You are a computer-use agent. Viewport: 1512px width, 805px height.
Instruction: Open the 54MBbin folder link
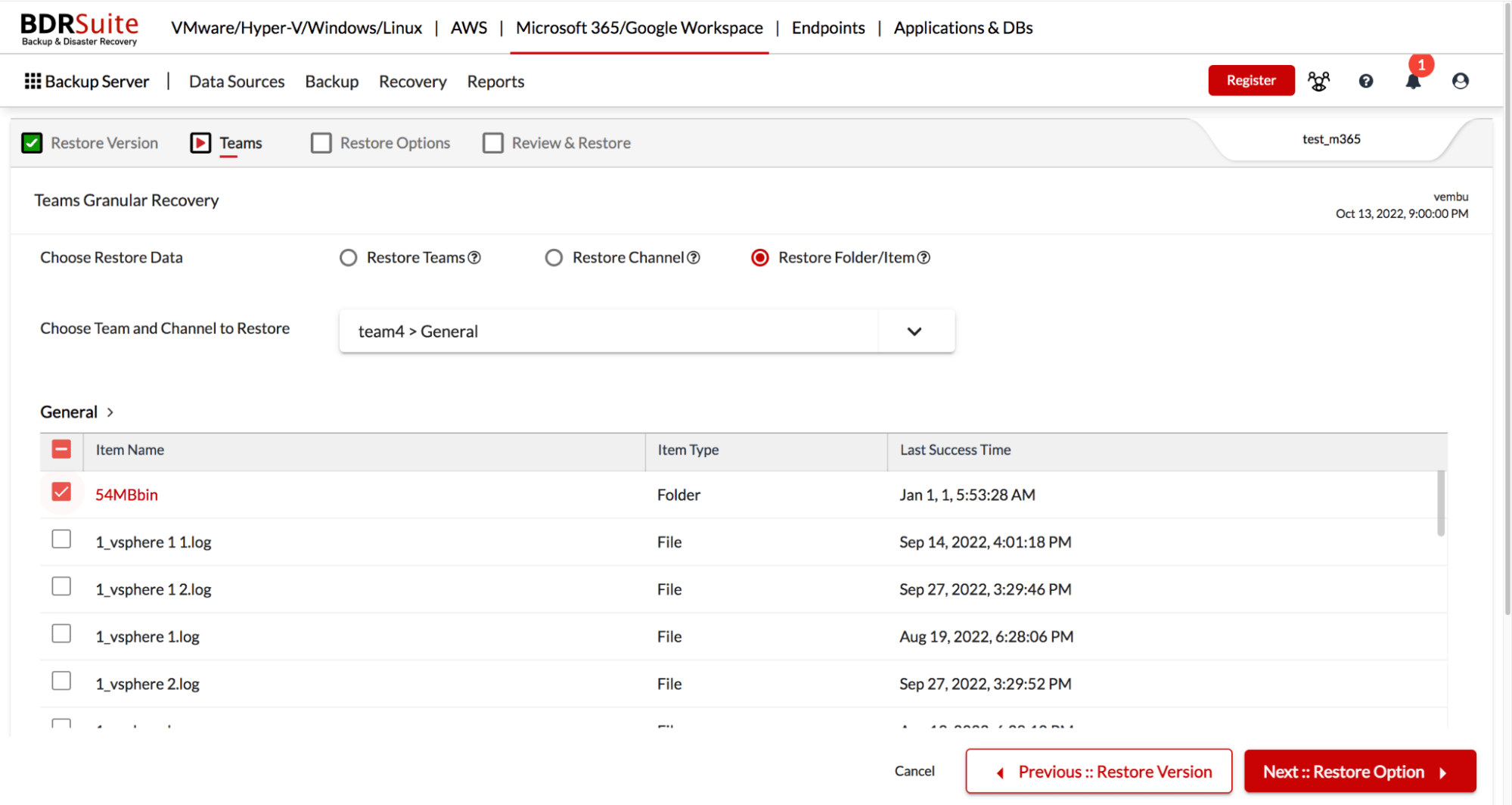(x=126, y=495)
